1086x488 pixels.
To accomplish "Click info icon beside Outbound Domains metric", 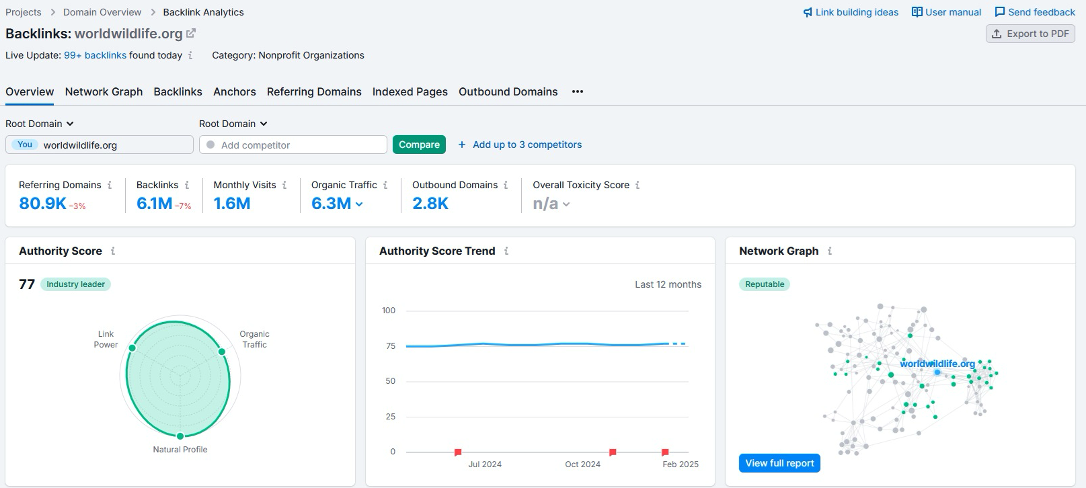I will click(506, 185).
